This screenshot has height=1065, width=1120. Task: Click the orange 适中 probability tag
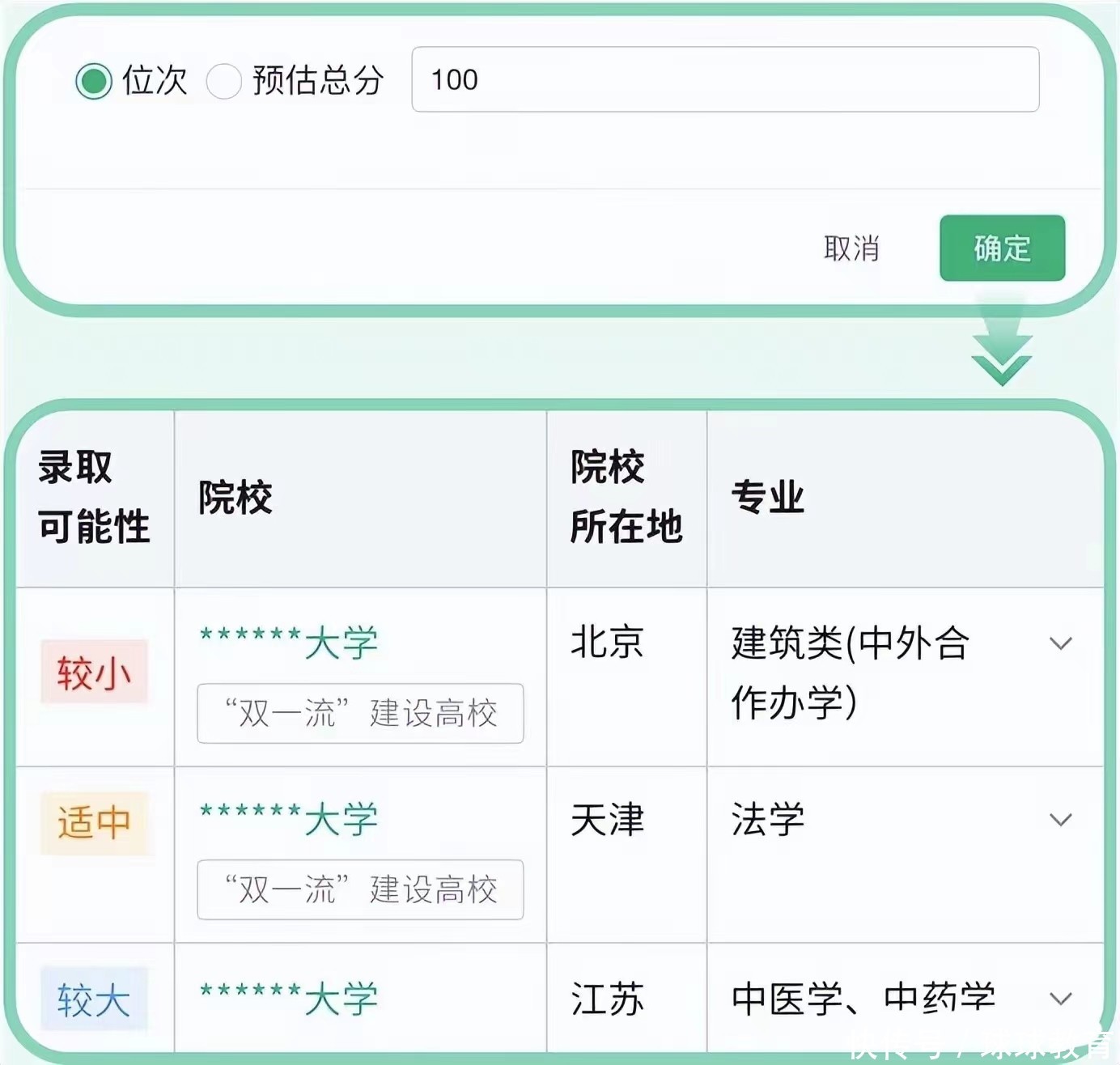[94, 823]
